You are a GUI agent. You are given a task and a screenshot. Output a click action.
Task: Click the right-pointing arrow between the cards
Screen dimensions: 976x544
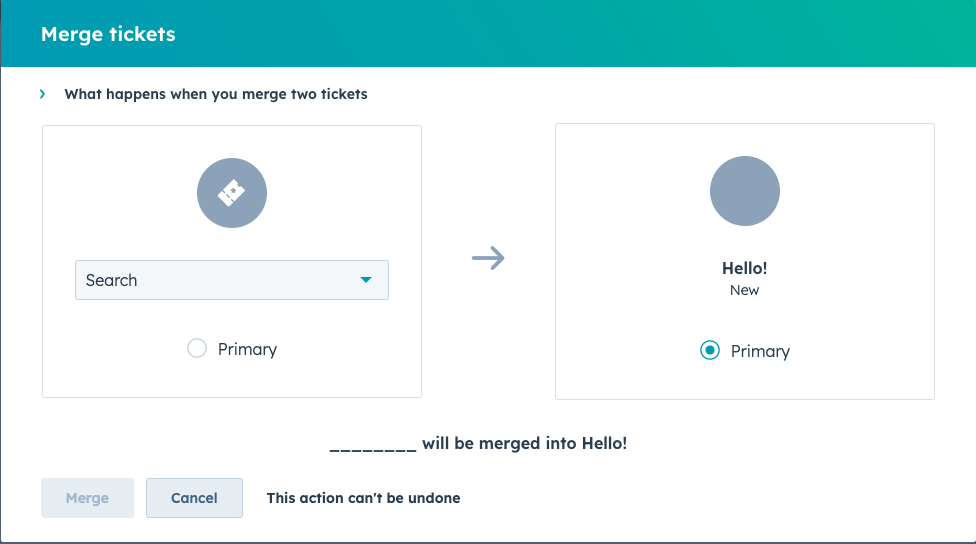(x=488, y=259)
